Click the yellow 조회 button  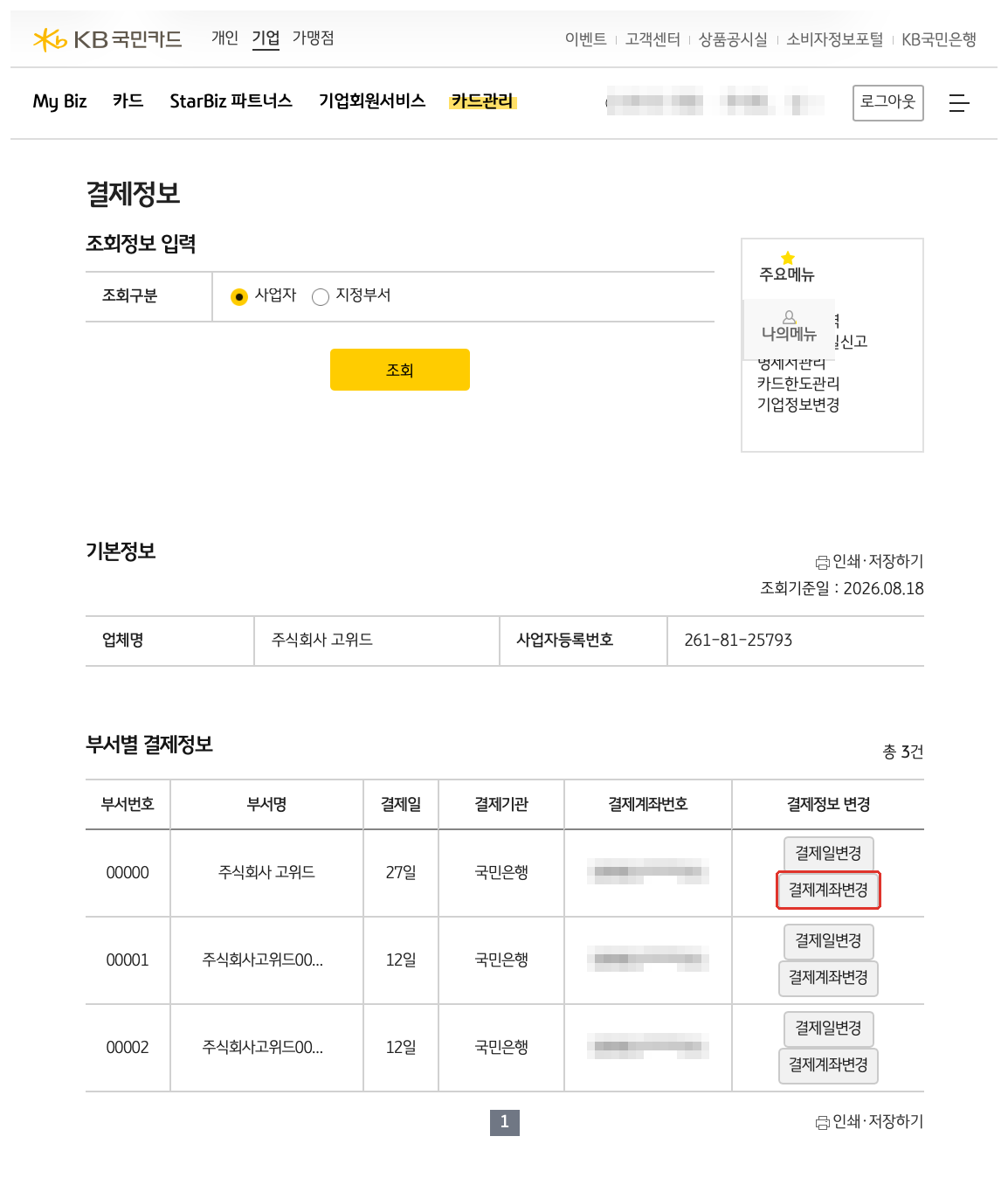[400, 370]
